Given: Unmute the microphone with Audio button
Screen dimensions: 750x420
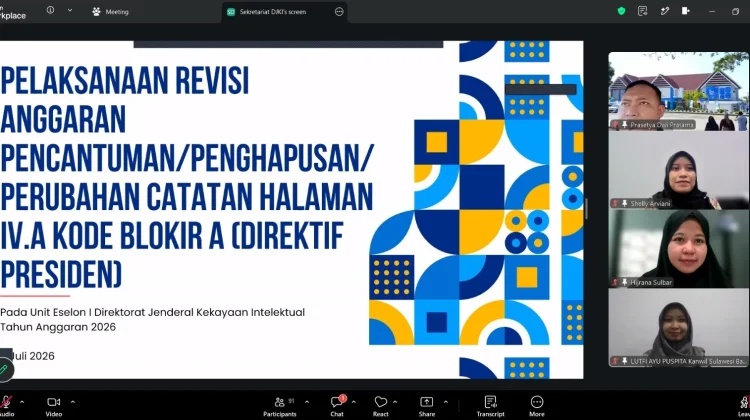Looking at the screenshot, I should coord(6,406).
